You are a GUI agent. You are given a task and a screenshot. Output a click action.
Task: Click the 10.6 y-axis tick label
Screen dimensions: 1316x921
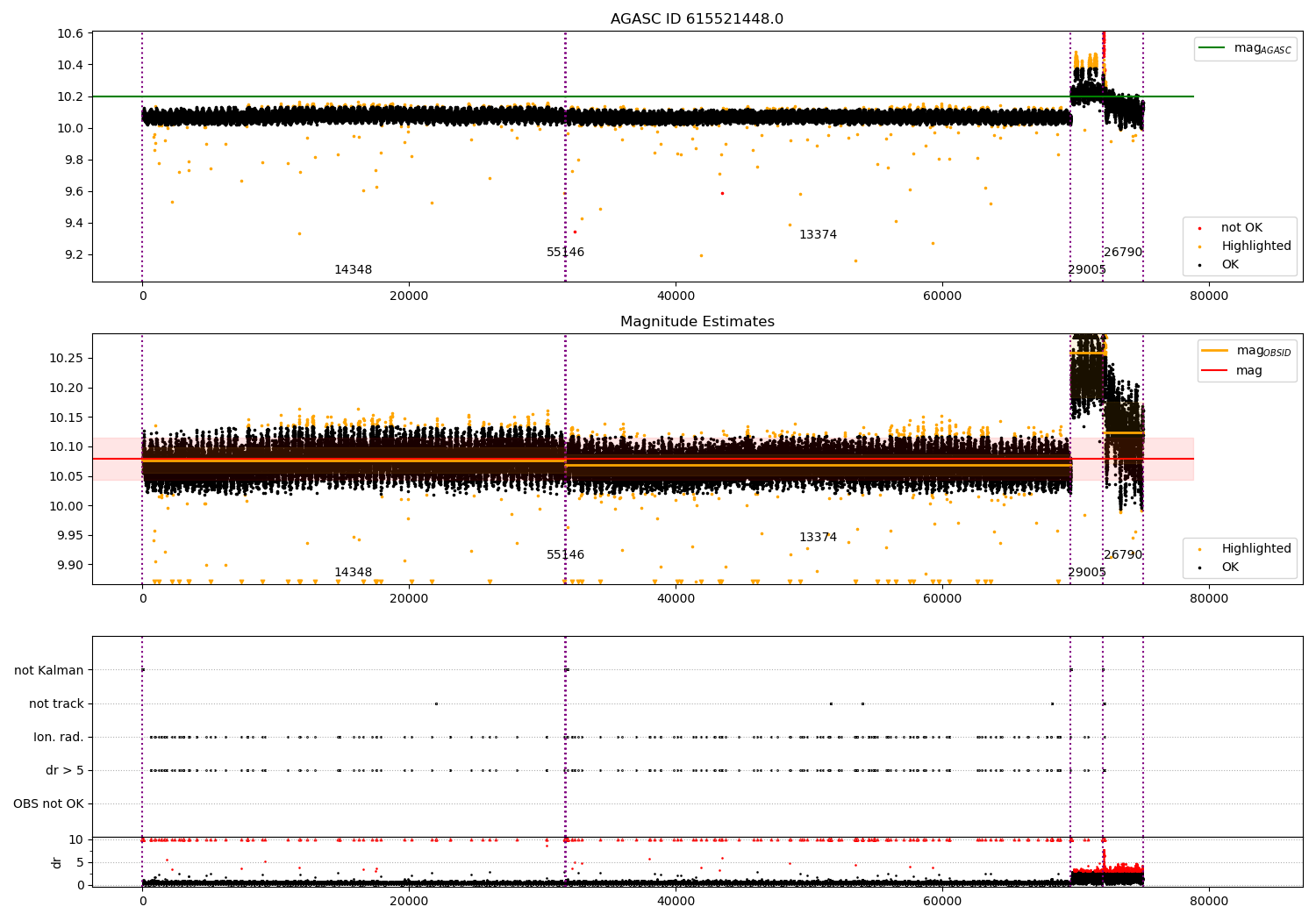pos(71,33)
